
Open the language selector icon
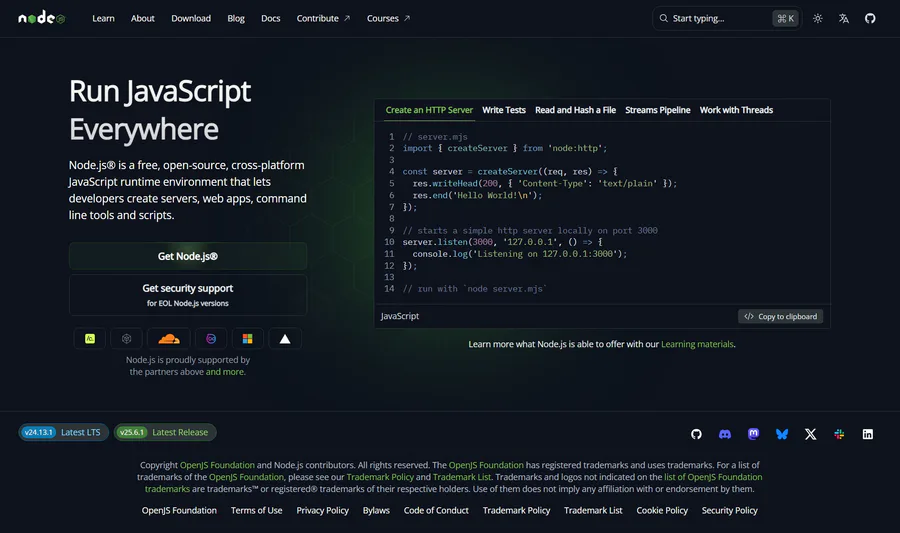point(843,18)
